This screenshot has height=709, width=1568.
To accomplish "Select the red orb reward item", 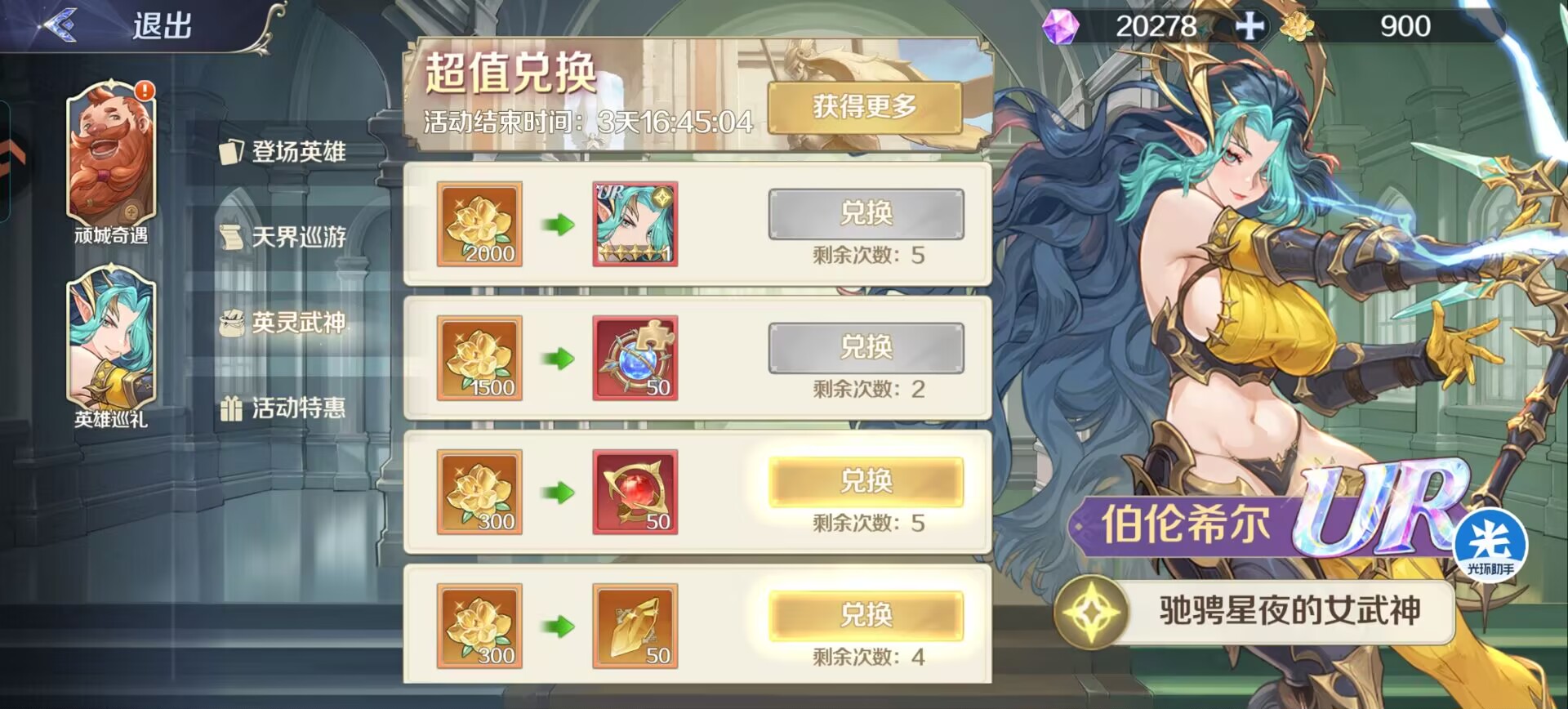I will pos(635,492).
